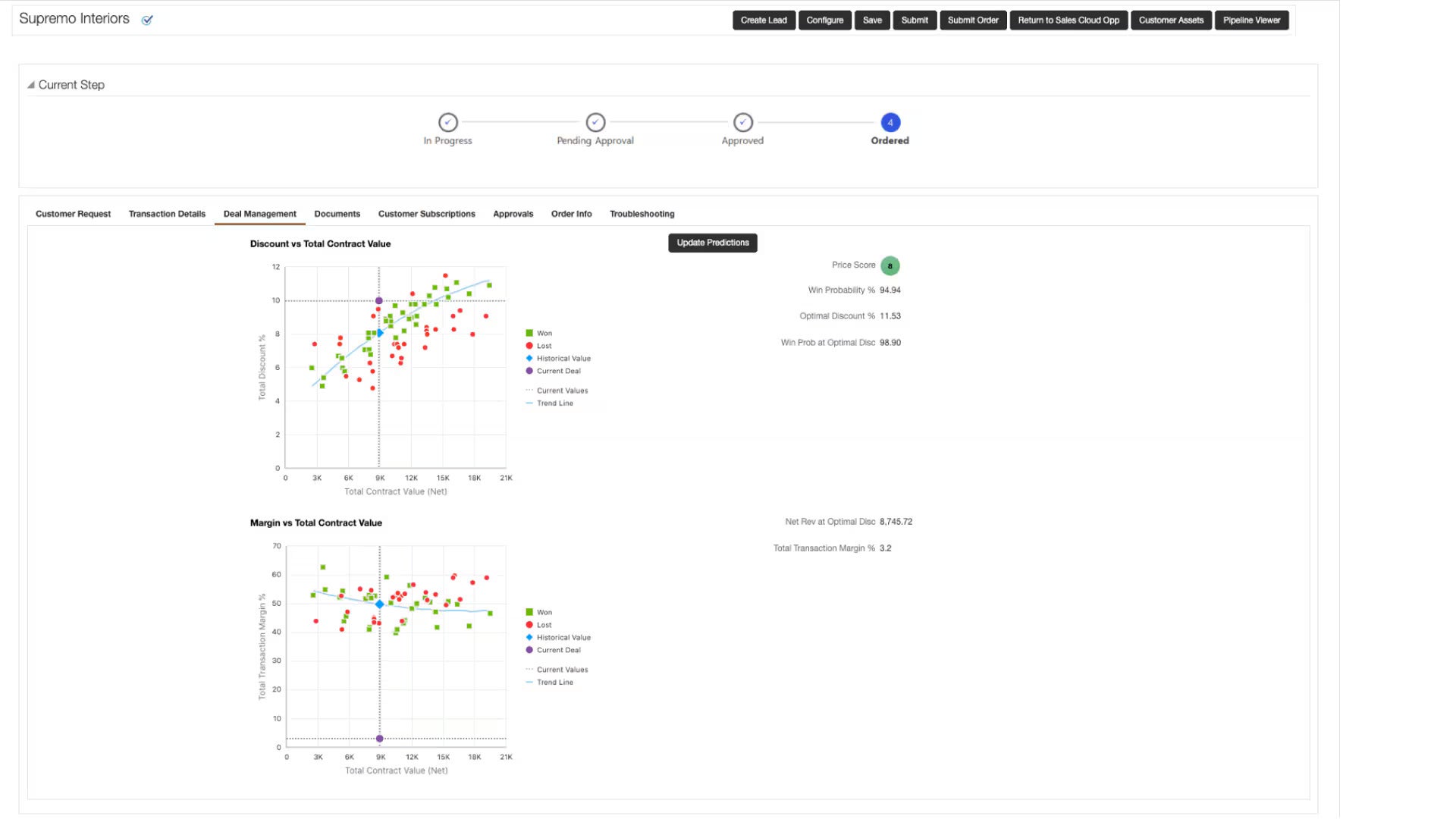The width and height of the screenshot is (1456, 819).
Task: Click the Ordered step number 4 circle
Action: click(x=890, y=122)
